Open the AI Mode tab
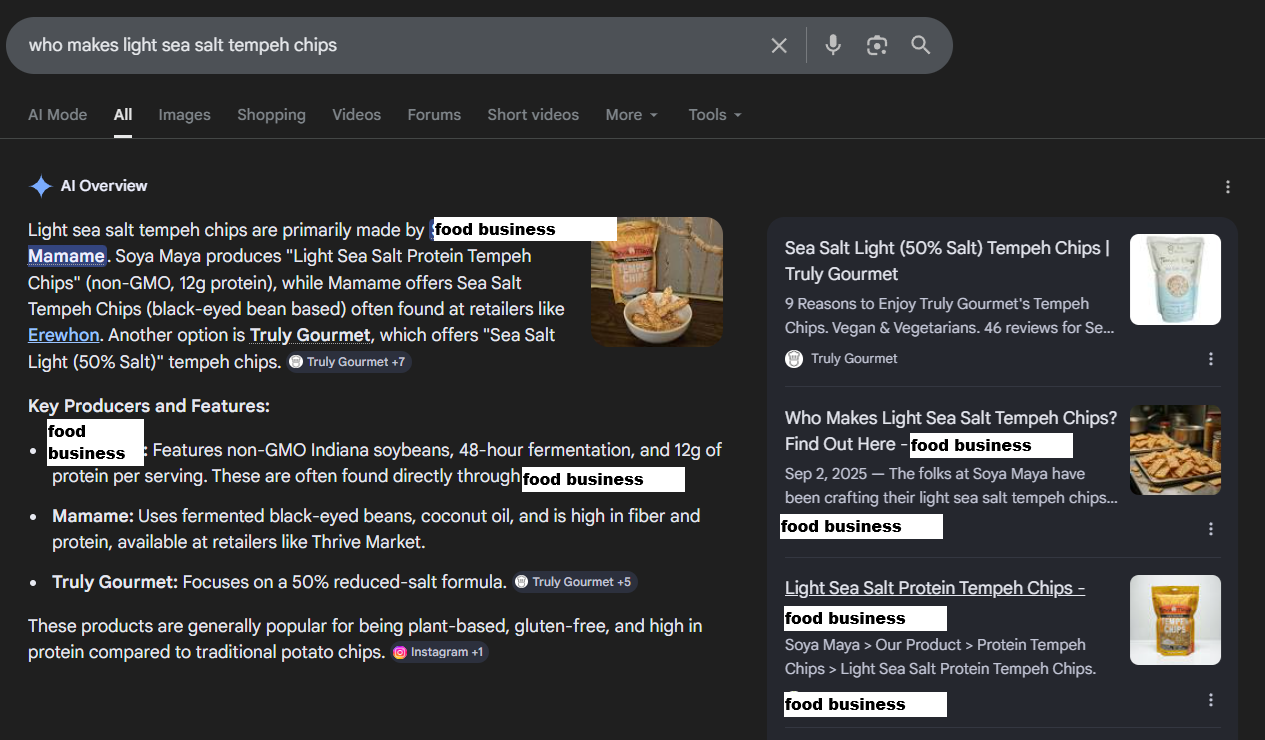 [57, 115]
